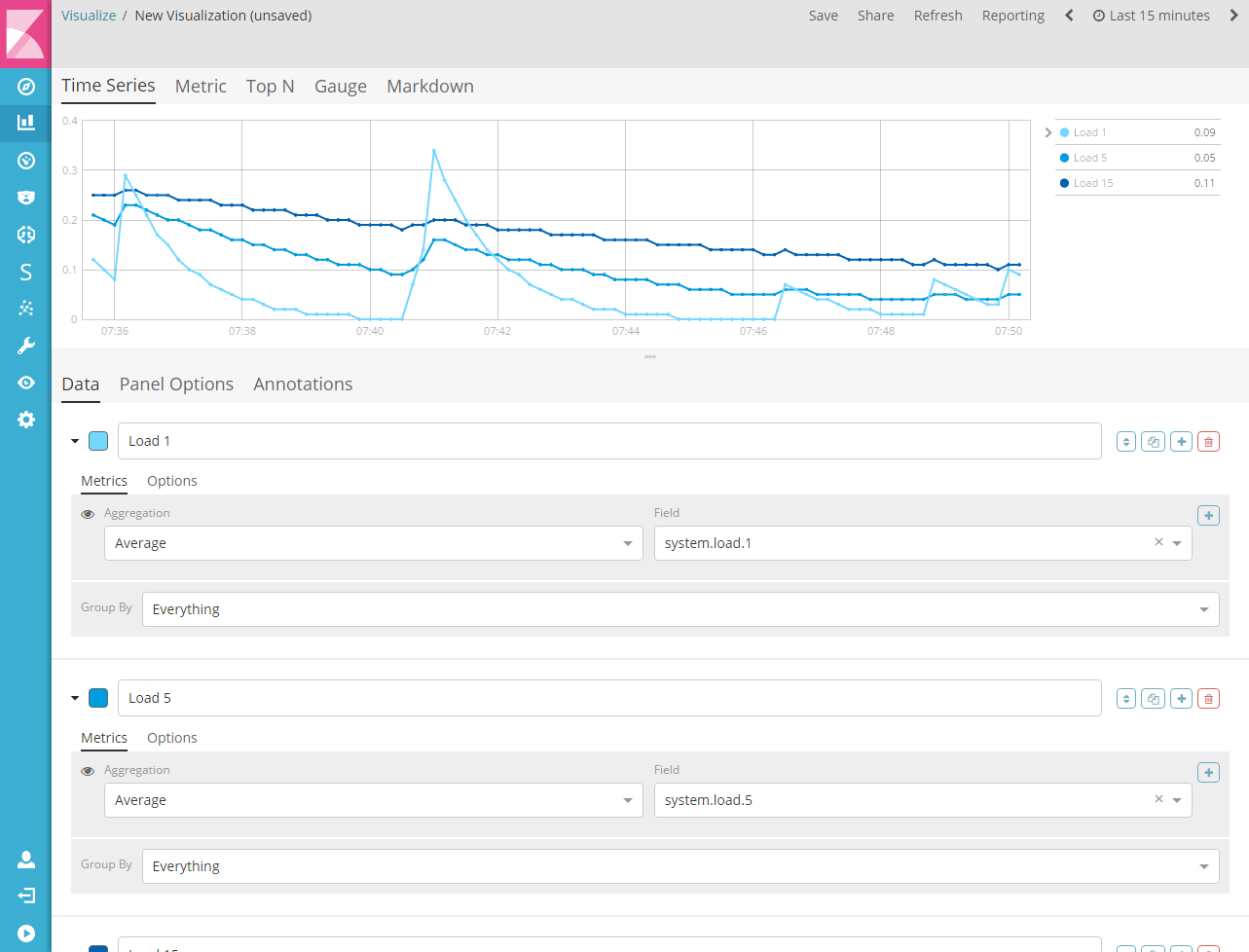Add a new series with the plus icon
The height and width of the screenshot is (952, 1249).
1181,441
